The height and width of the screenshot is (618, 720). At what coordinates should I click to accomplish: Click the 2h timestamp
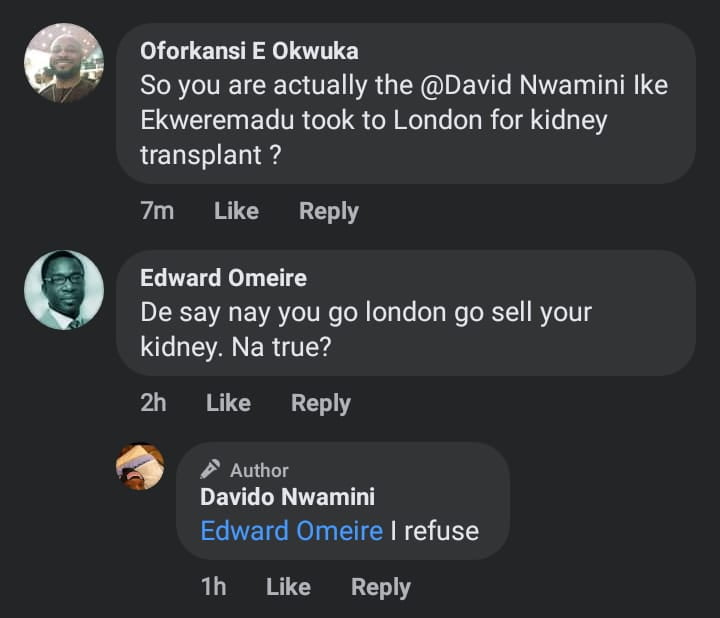(153, 403)
